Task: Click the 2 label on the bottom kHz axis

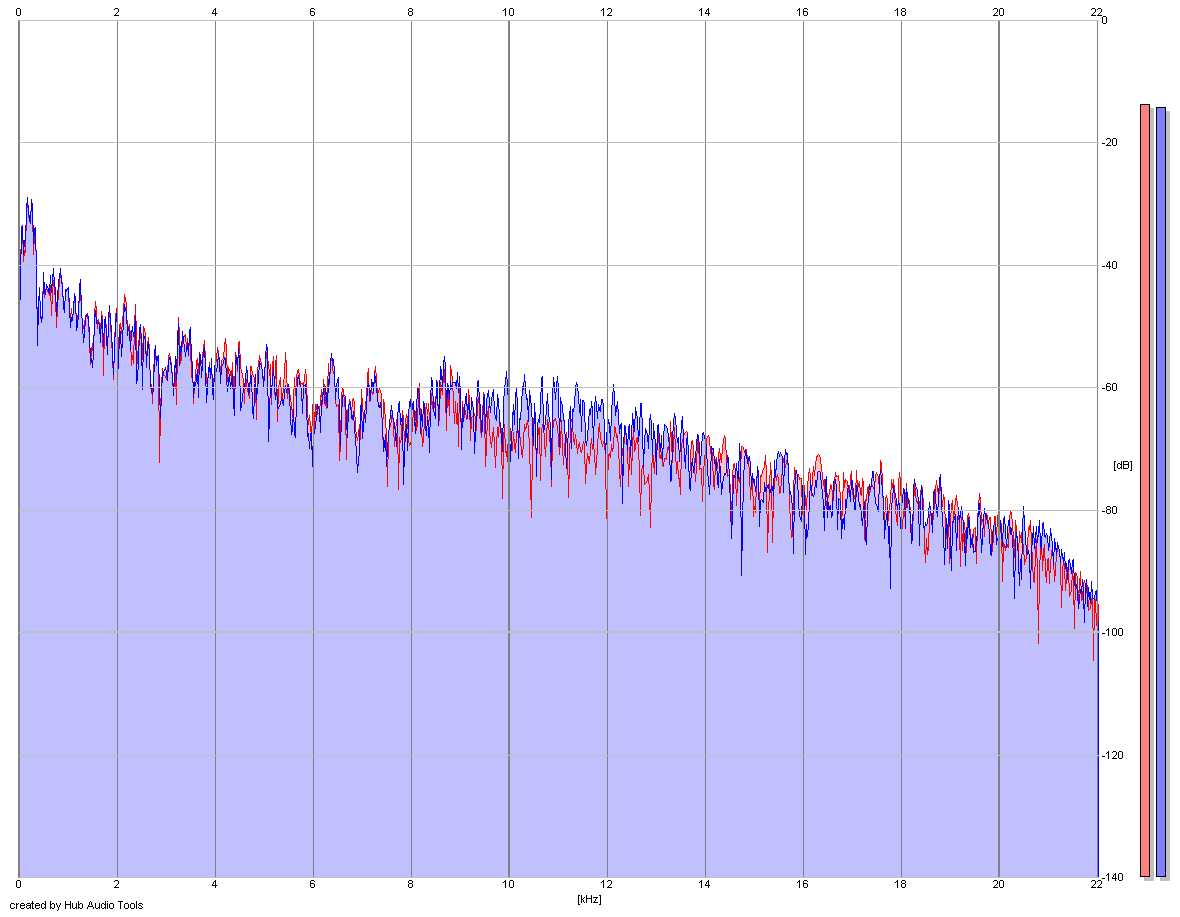Action: pyautogui.click(x=117, y=885)
